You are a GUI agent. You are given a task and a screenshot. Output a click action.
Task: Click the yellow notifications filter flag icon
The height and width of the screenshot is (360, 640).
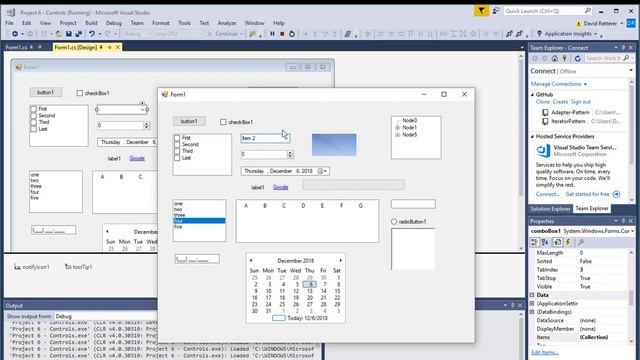482,11
